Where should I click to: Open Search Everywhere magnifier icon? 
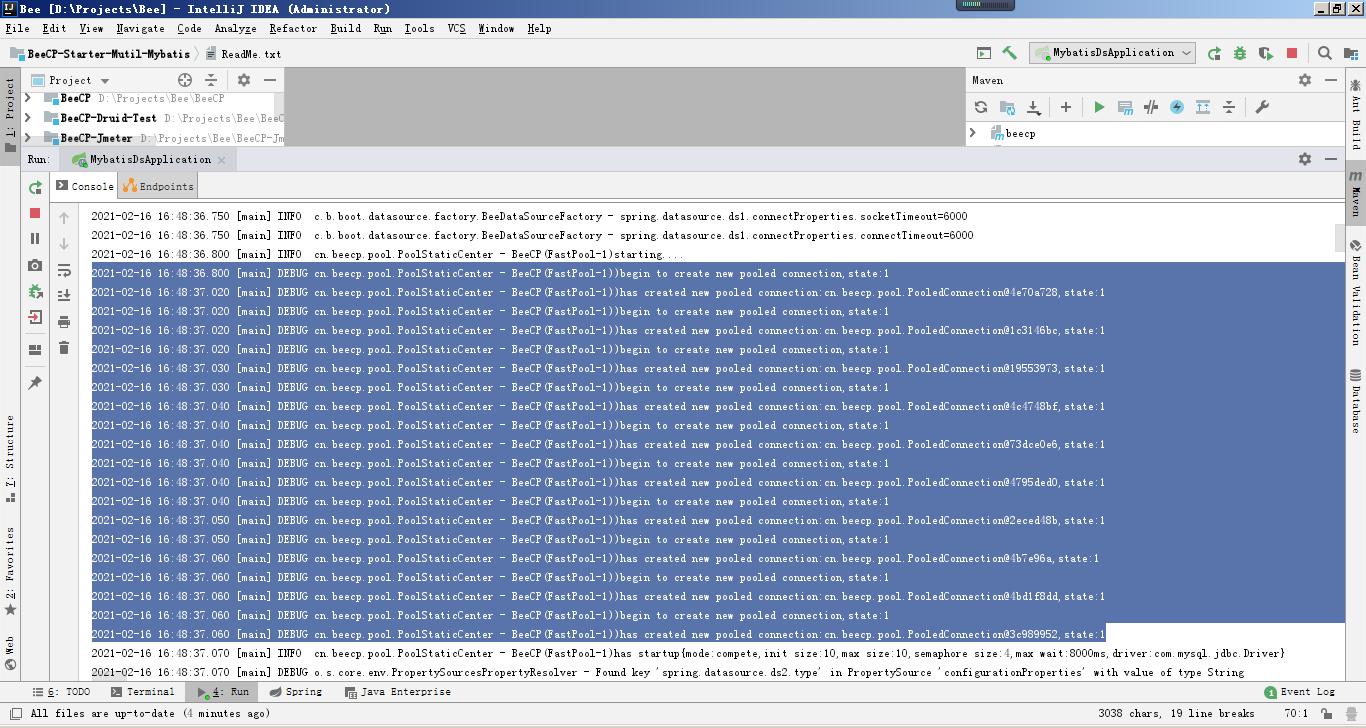tap(1325, 53)
